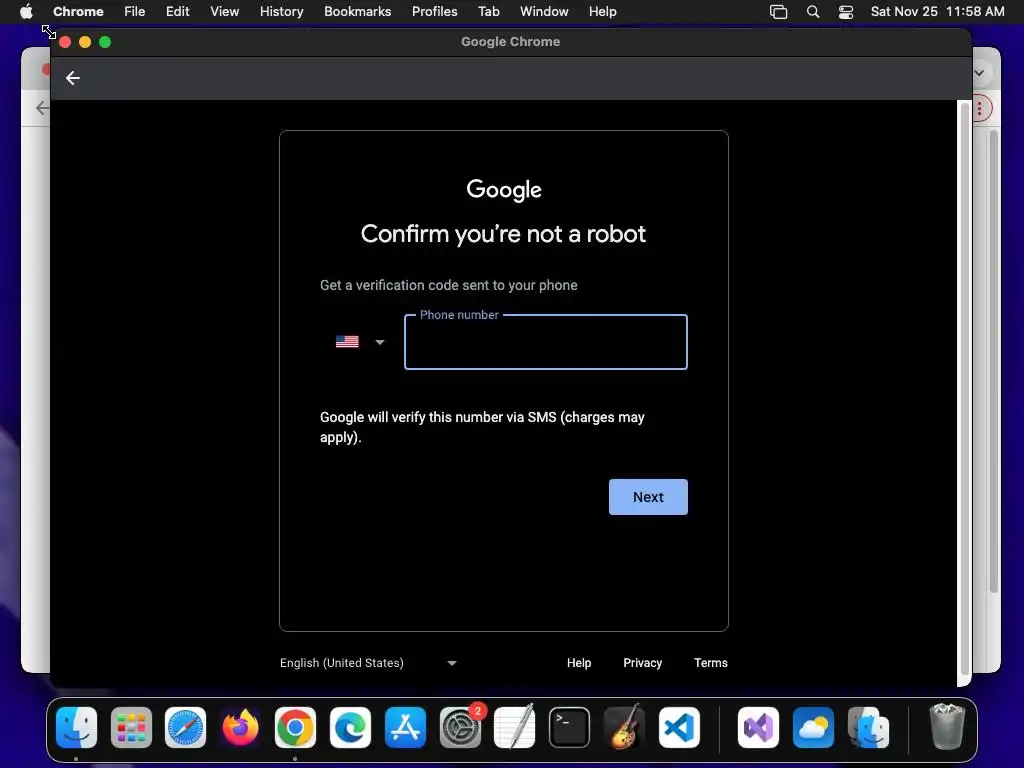This screenshot has height=768, width=1024.
Task: Open Stage Manager from the menu bar icon
Action: tap(778, 12)
